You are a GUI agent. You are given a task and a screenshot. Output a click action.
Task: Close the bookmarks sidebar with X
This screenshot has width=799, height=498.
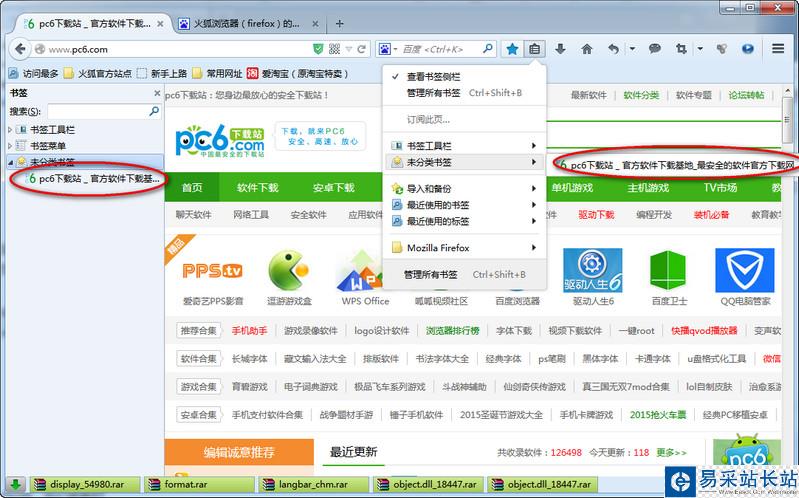click(157, 93)
